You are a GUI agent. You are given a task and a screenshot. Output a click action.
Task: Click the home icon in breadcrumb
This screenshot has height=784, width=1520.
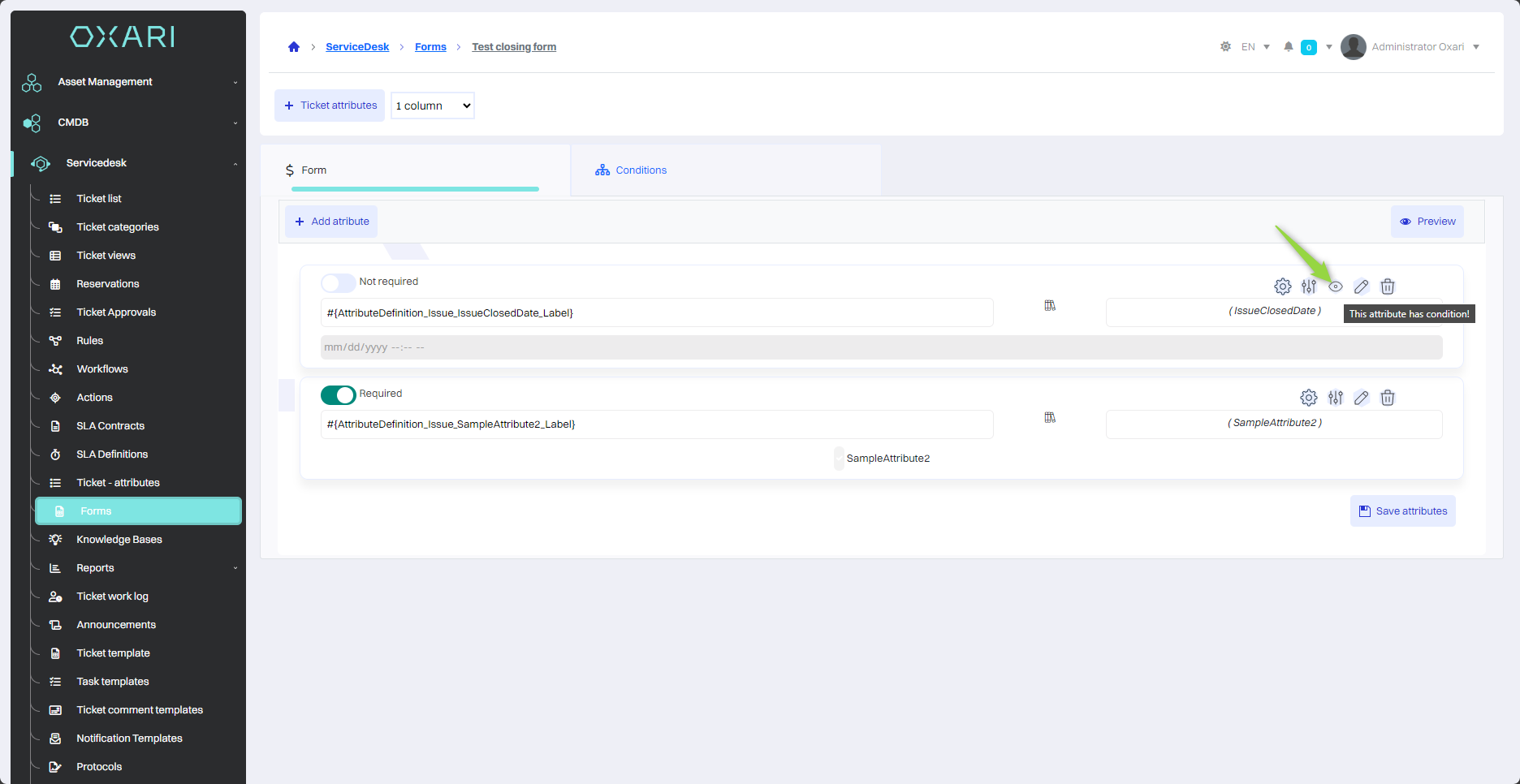coord(294,47)
